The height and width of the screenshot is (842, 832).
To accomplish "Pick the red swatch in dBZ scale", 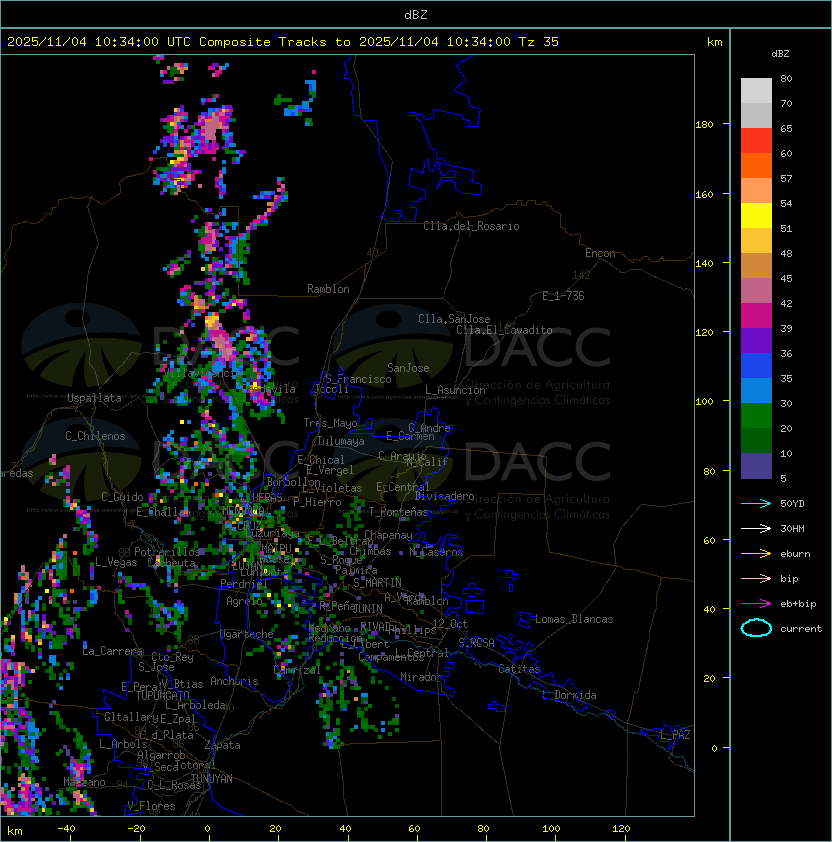I will [x=756, y=141].
